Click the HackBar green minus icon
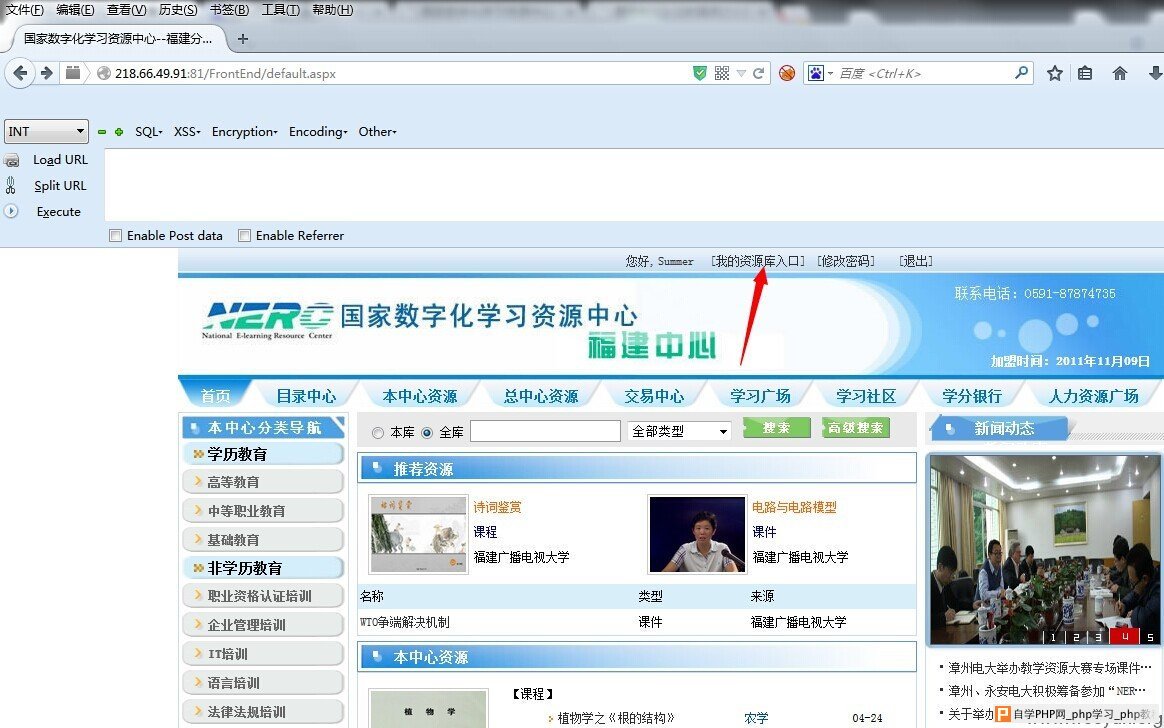This screenshot has height=728, width=1164. 102,132
